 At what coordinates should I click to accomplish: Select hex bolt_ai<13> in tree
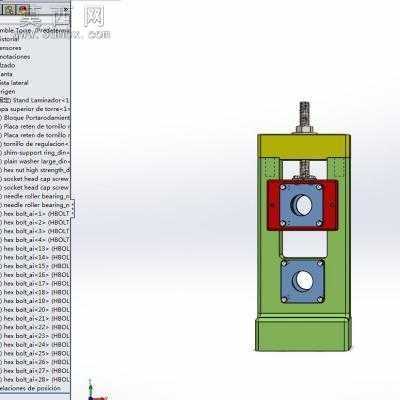[35, 249]
